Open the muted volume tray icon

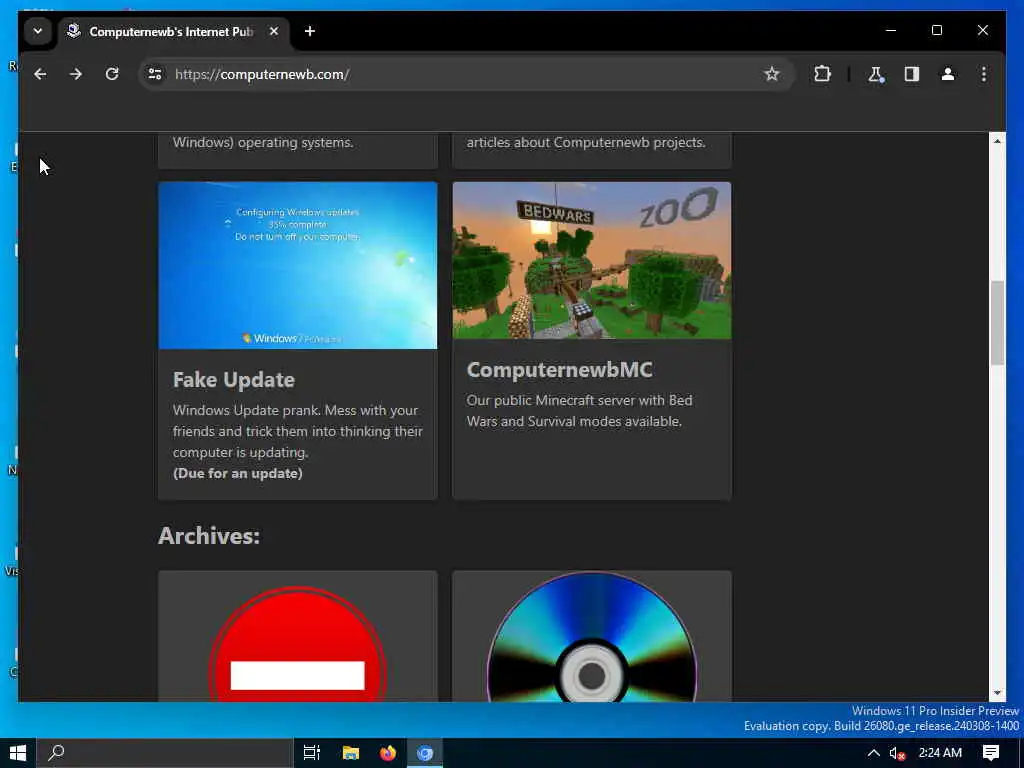click(897, 753)
